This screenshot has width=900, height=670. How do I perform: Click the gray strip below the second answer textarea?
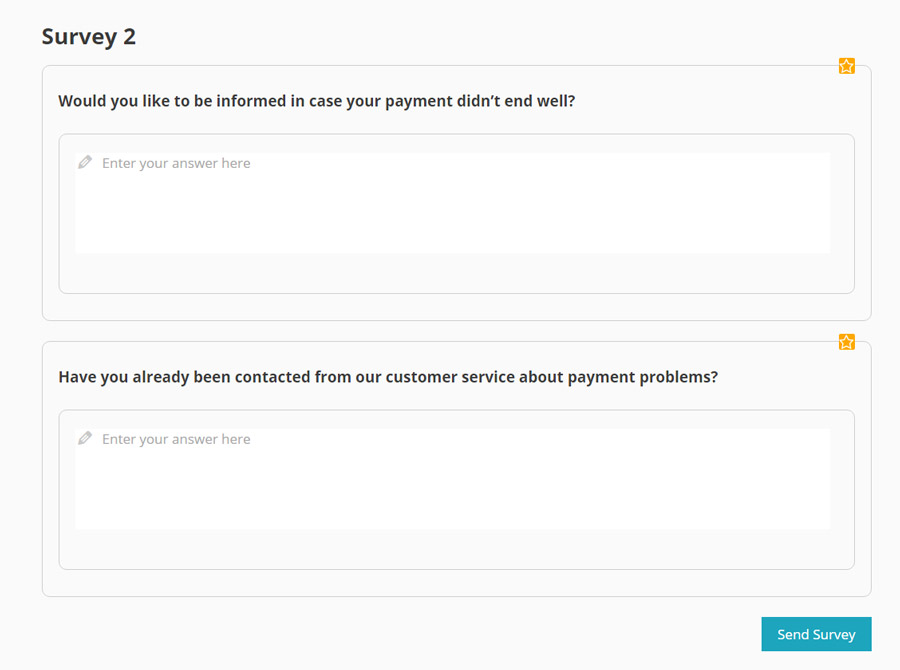456,549
